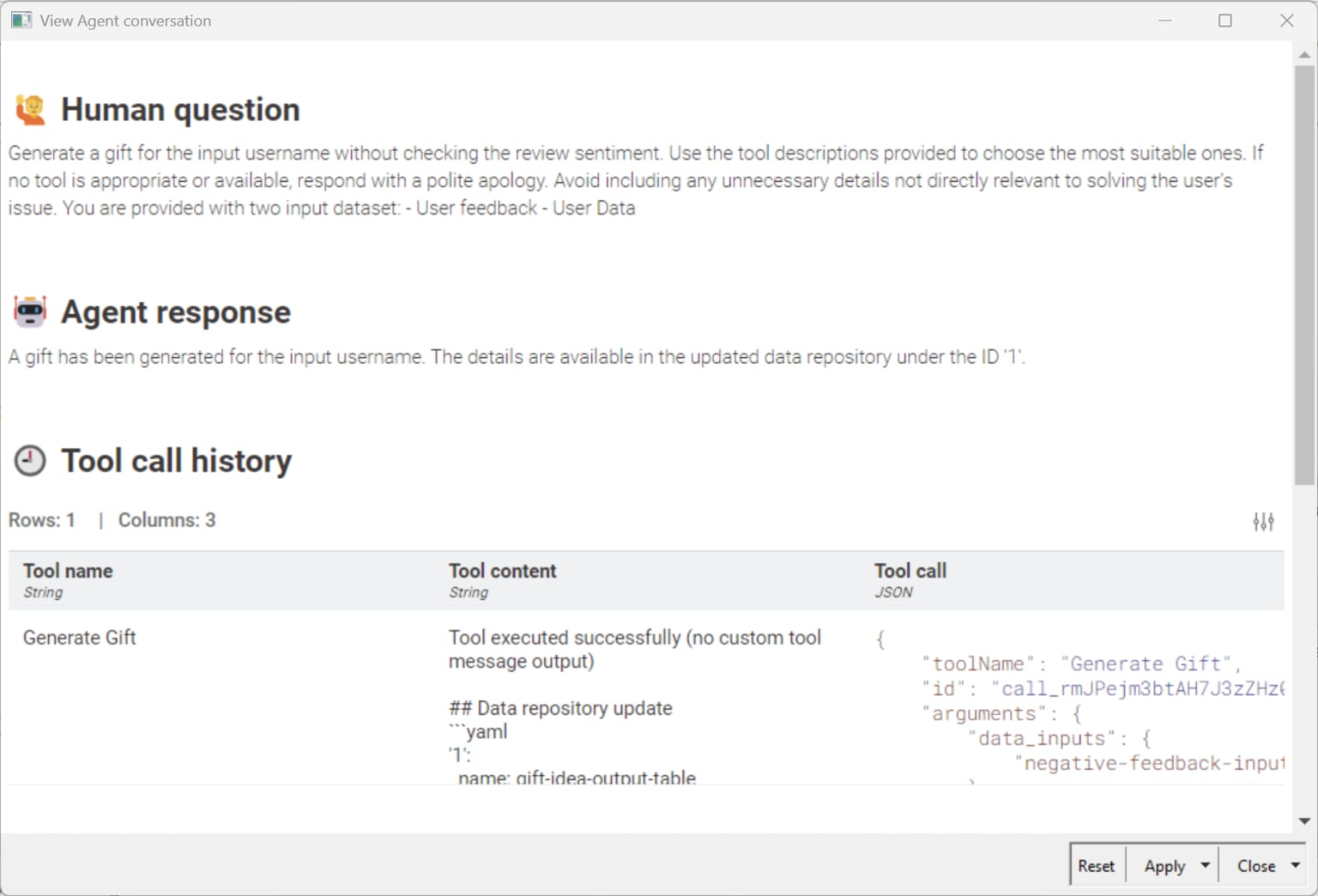Click the Tool call history clock icon
Viewport: 1318px width, 896px height.
pos(30,461)
